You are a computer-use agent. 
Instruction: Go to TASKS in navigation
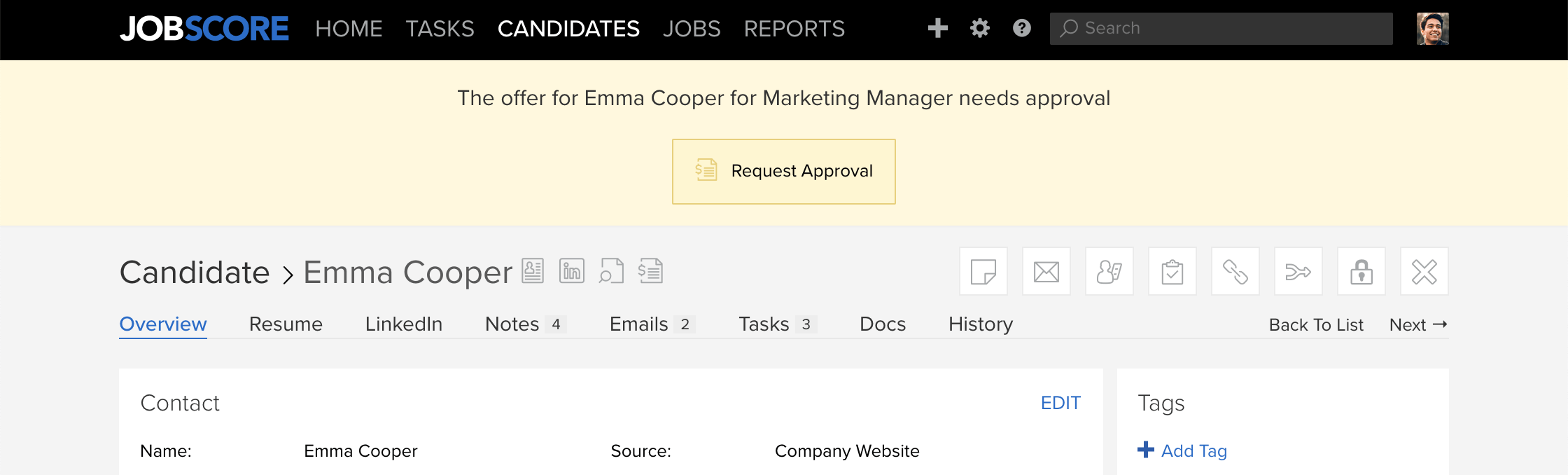tap(440, 29)
